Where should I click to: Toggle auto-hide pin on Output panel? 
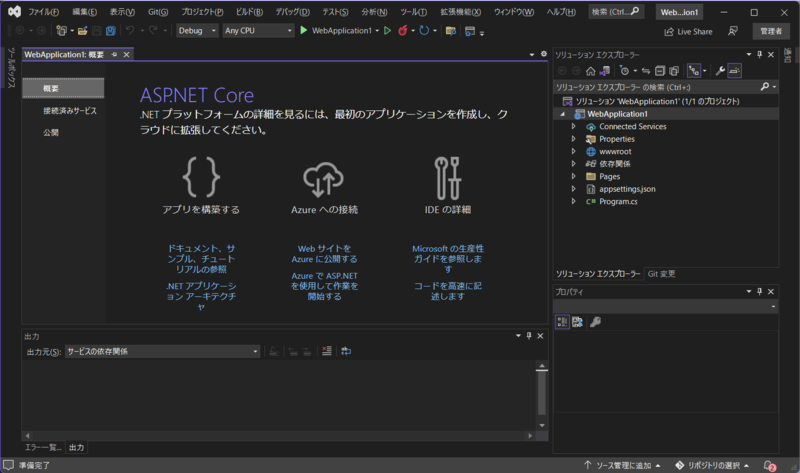point(529,336)
